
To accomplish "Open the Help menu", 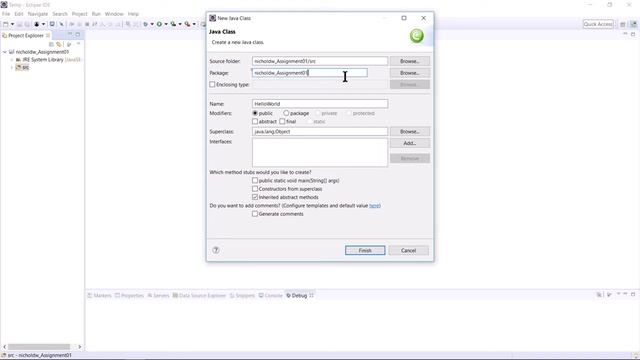I will coord(133,14).
